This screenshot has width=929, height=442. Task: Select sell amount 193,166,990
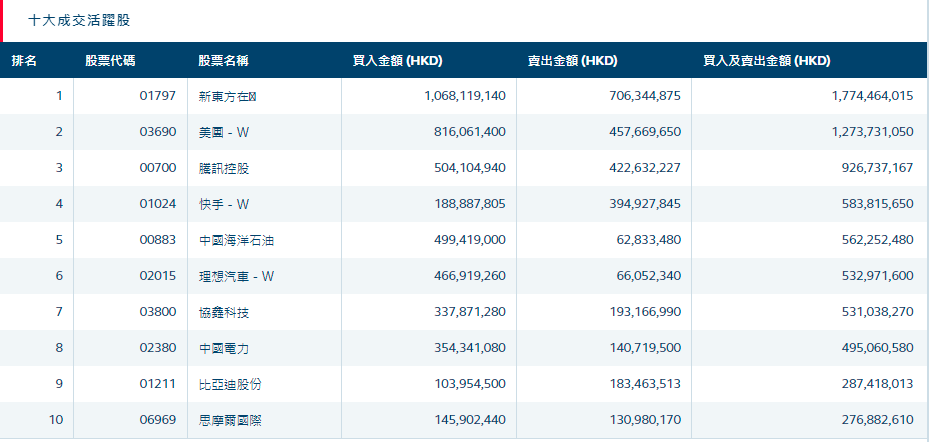point(645,312)
